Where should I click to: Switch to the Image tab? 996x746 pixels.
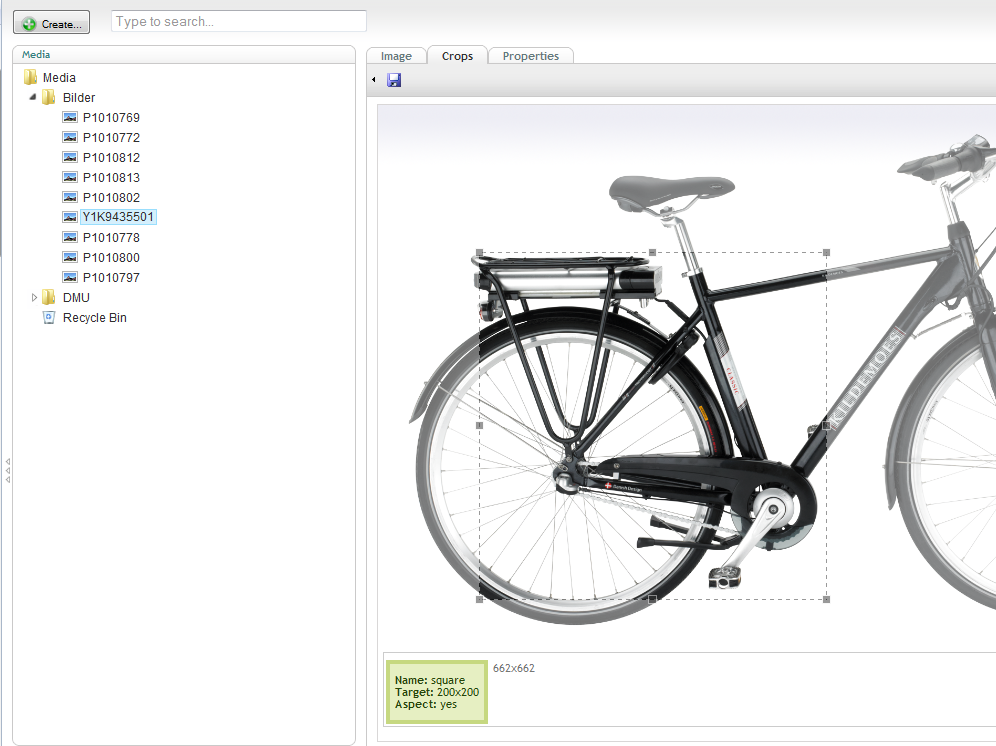pos(396,56)
